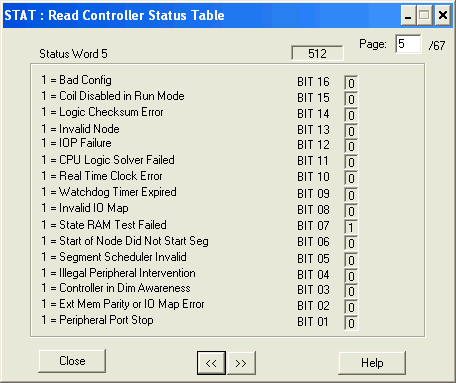Select the text 'Peripheral Port Stop'

coord(106,320)
